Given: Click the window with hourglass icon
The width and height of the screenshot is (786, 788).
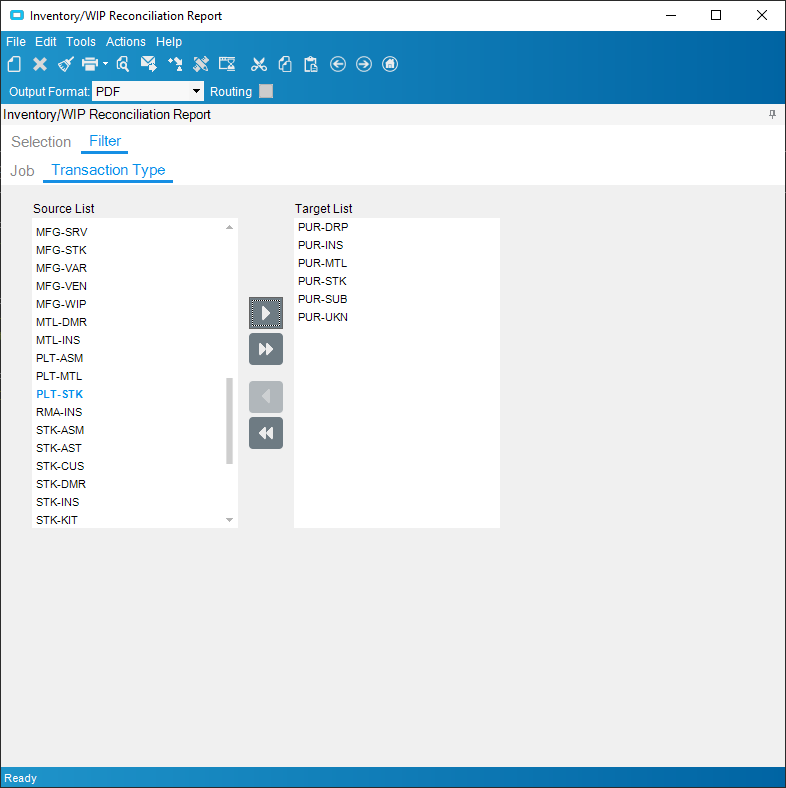Looking at the screenshot, I should coord(227,64).
